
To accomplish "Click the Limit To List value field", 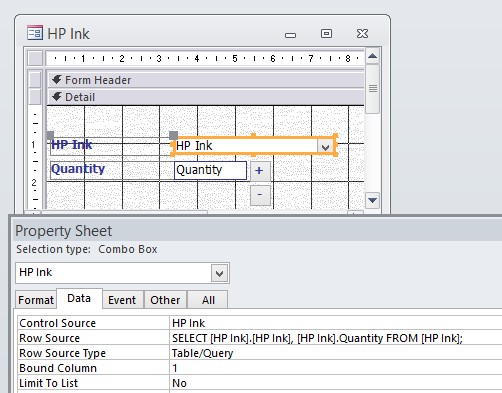I will coord(336,383).
